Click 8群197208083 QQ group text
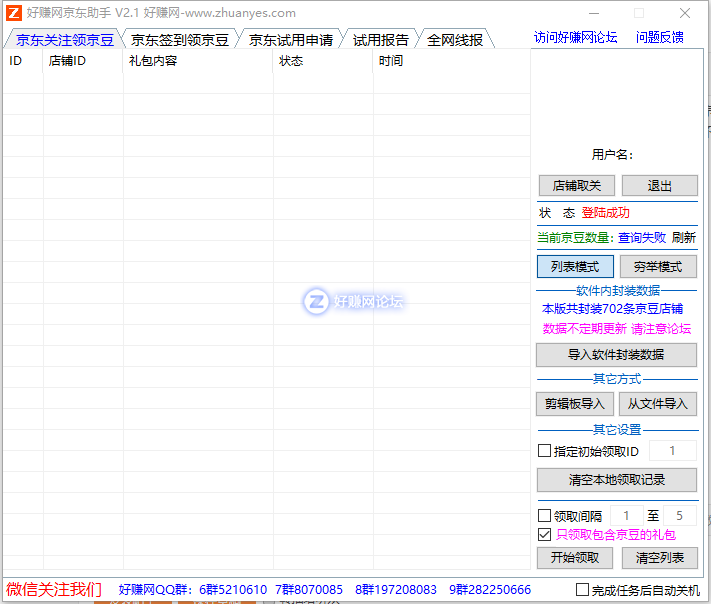This screenshot has width=711, height=604. (396, 589)
